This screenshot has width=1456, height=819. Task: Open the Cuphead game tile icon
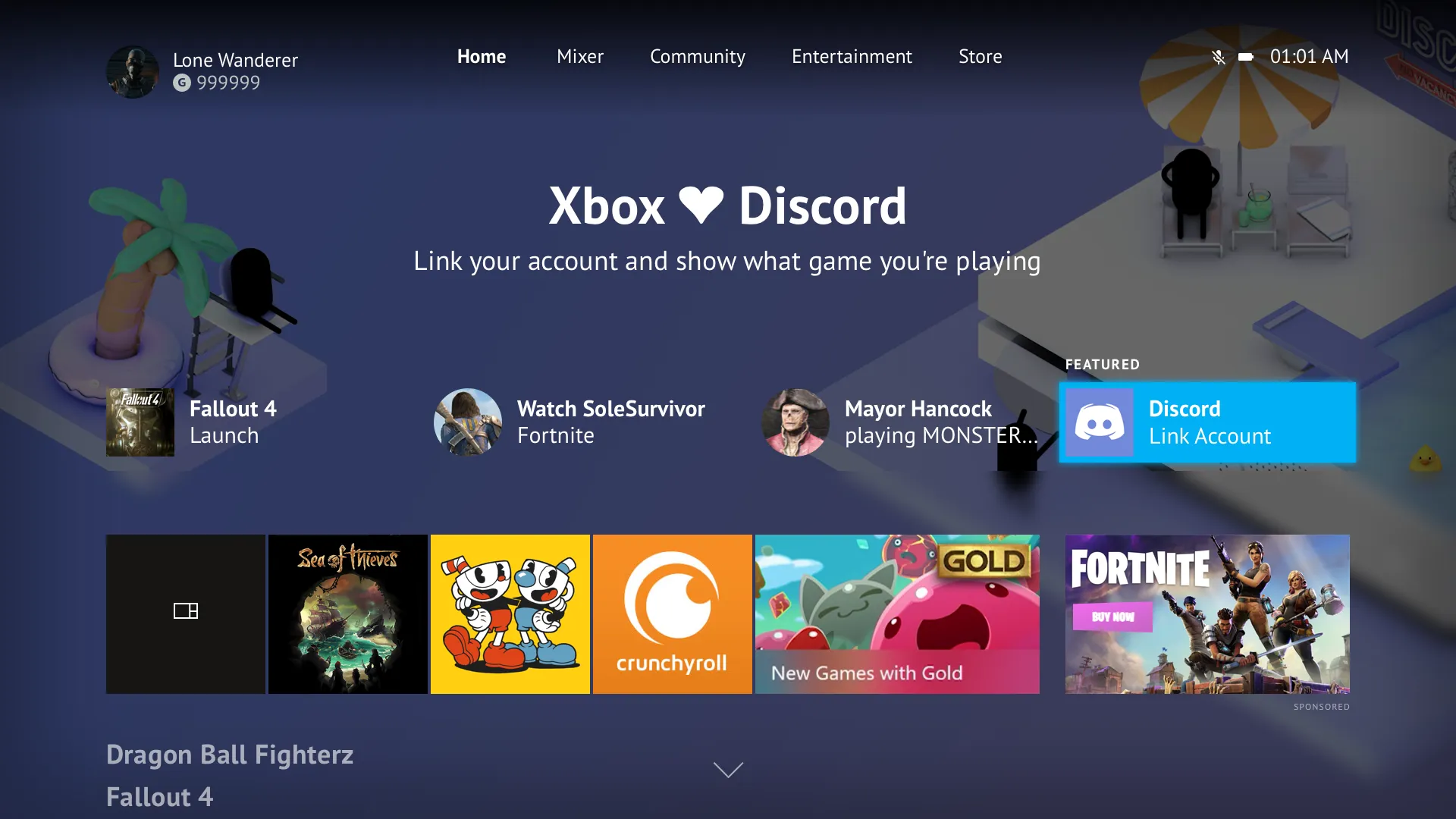[x=510, y=614]
